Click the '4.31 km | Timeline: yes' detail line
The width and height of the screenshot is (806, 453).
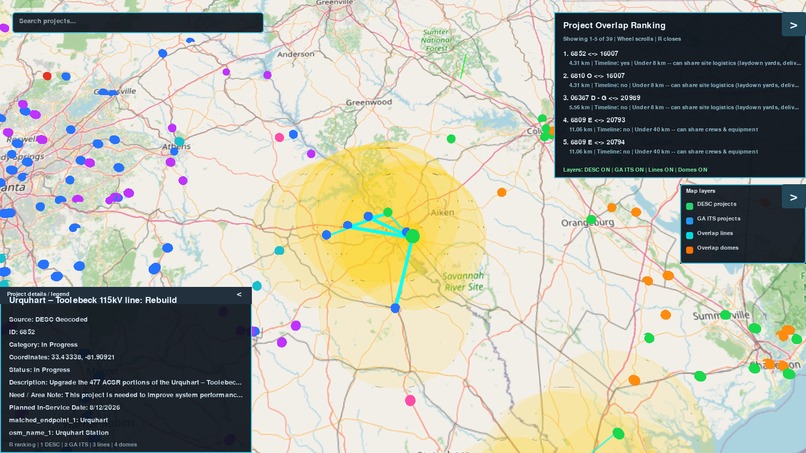[x=684, y=63]
